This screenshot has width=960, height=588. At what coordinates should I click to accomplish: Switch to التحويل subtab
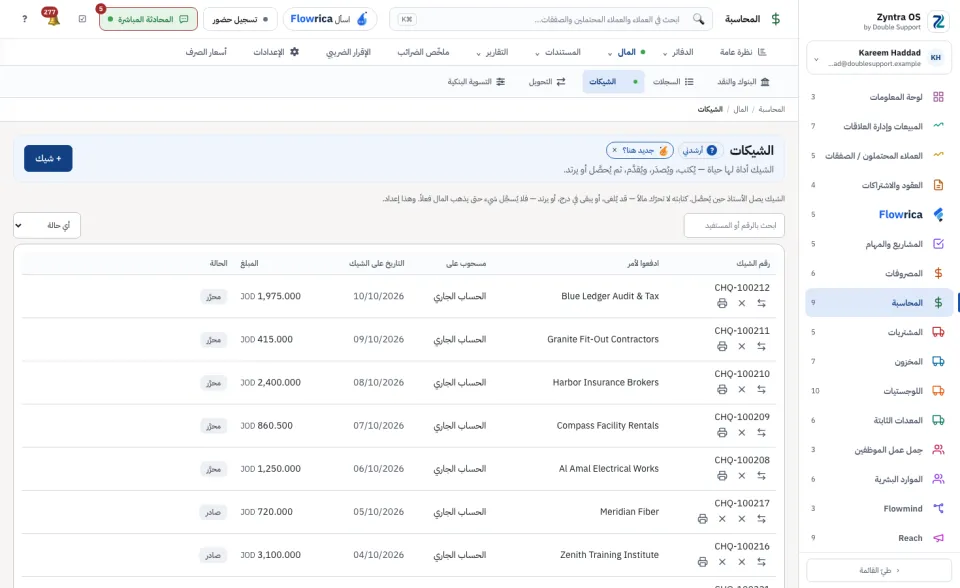(x=547, y=81)
